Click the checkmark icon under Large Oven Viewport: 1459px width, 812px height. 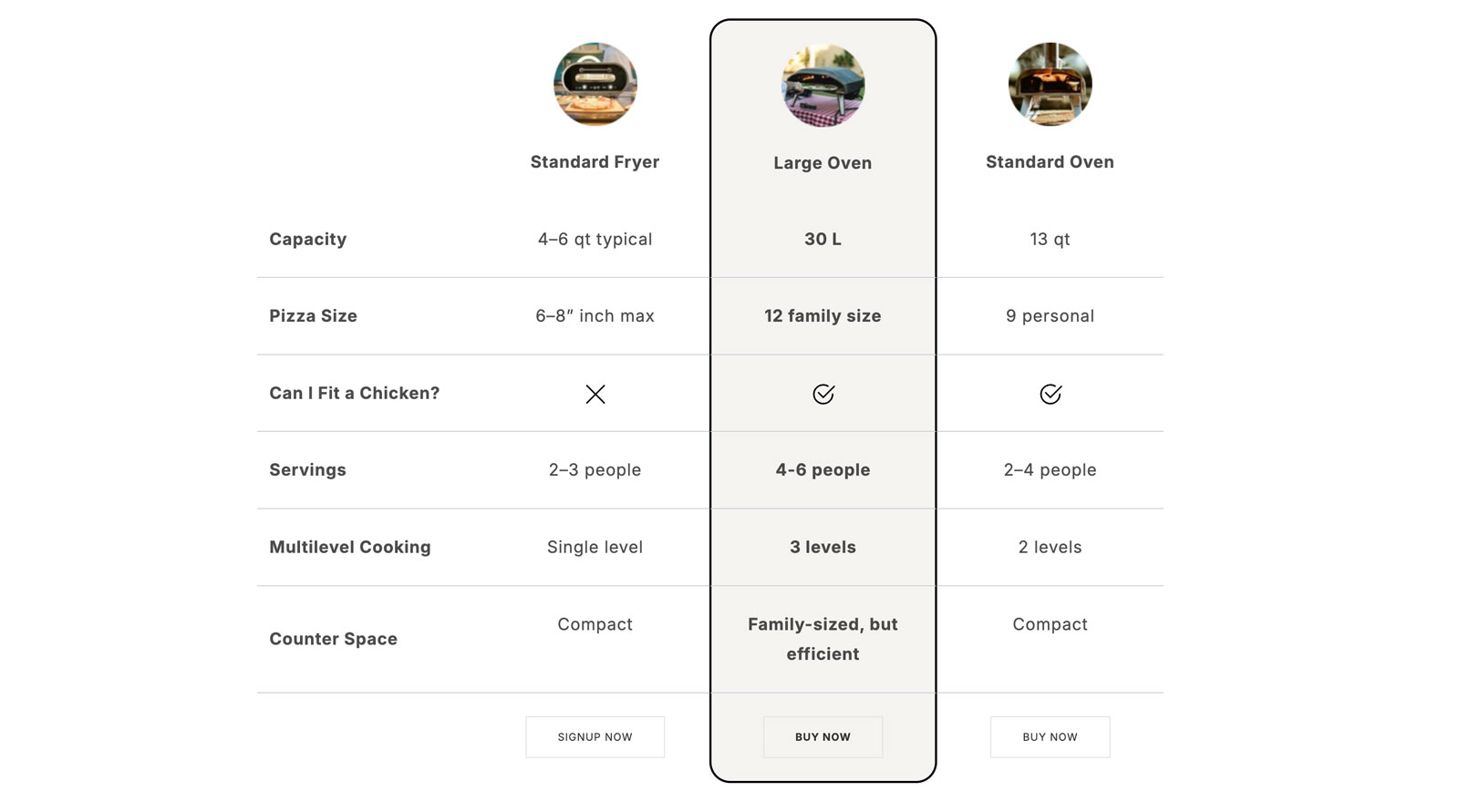(x=823, y=394)
